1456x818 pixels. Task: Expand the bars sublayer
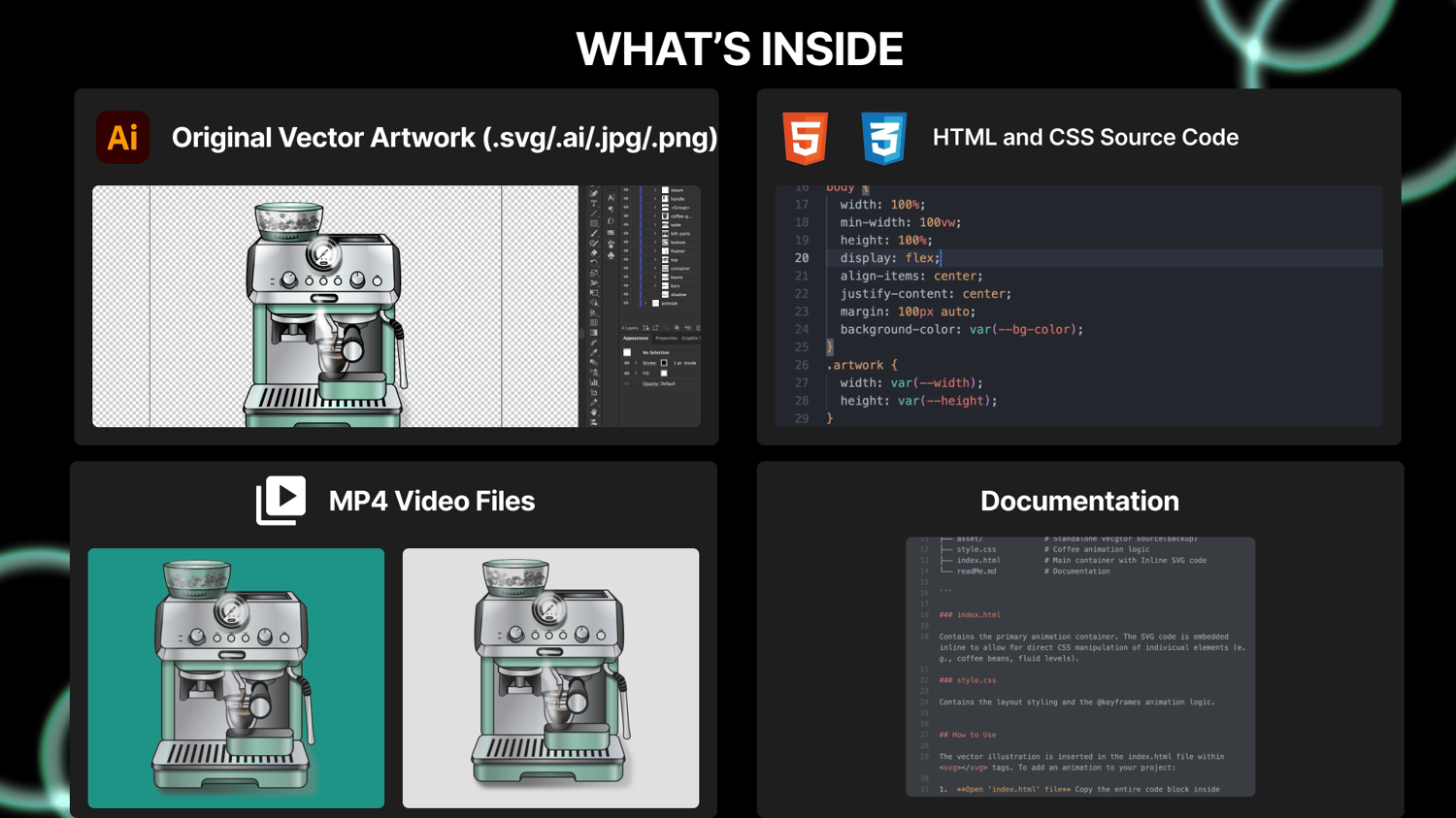click(656, 286)
